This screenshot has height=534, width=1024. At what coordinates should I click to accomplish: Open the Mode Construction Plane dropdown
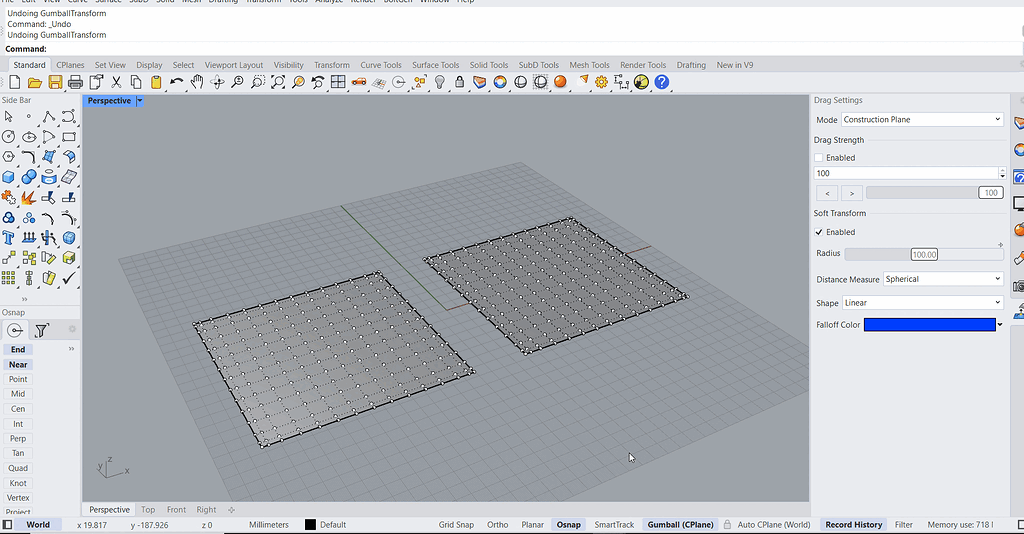tap(921, 120)
